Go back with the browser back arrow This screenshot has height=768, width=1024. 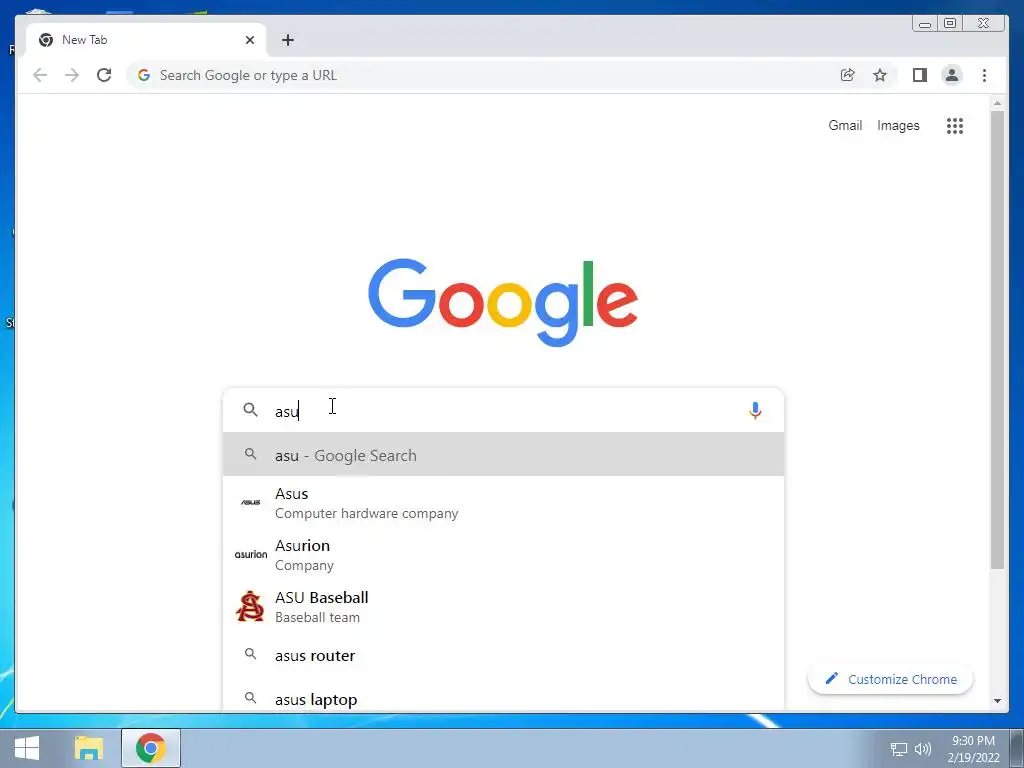pyautogui.click(x=40, y=75)
